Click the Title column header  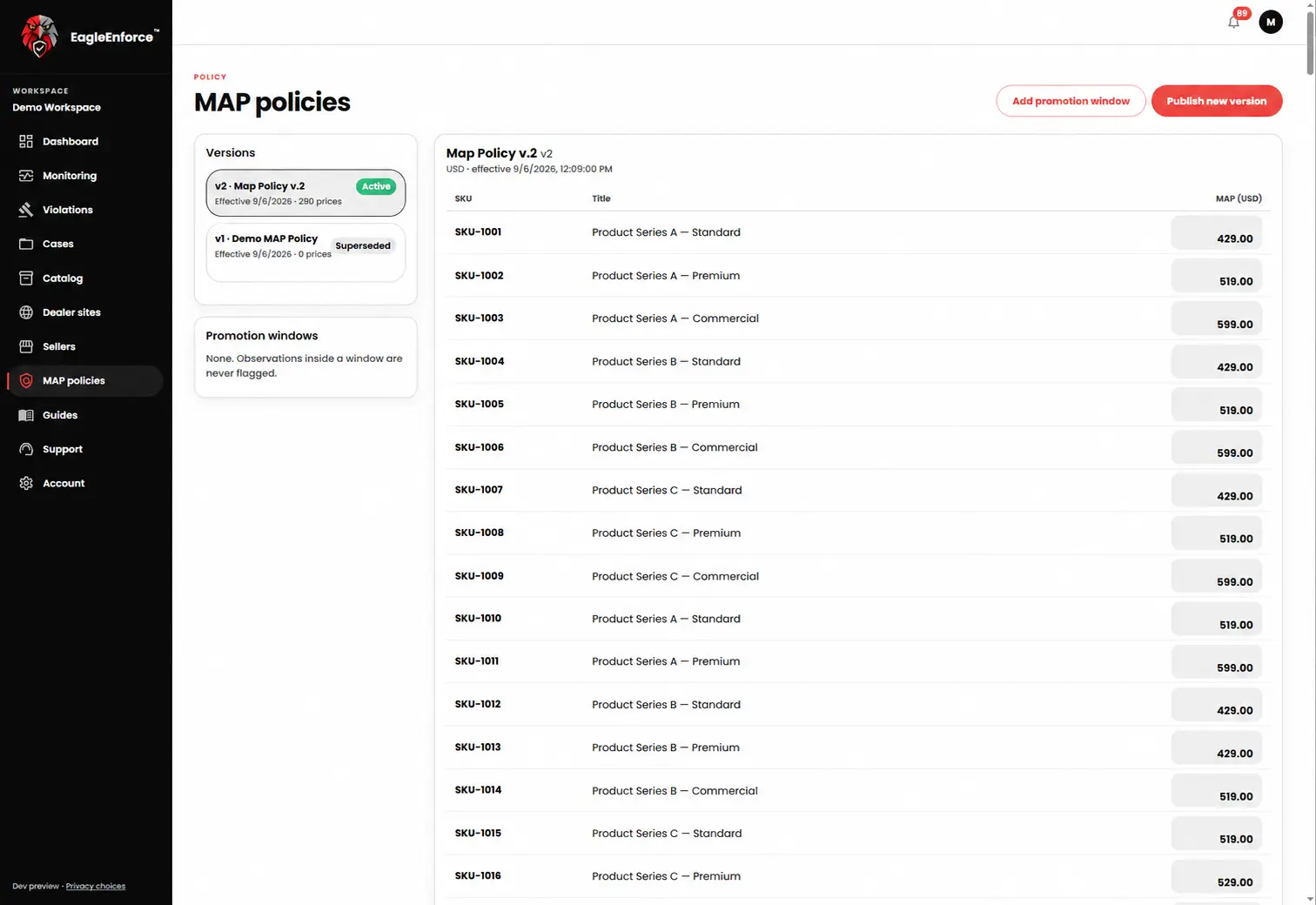601,198
